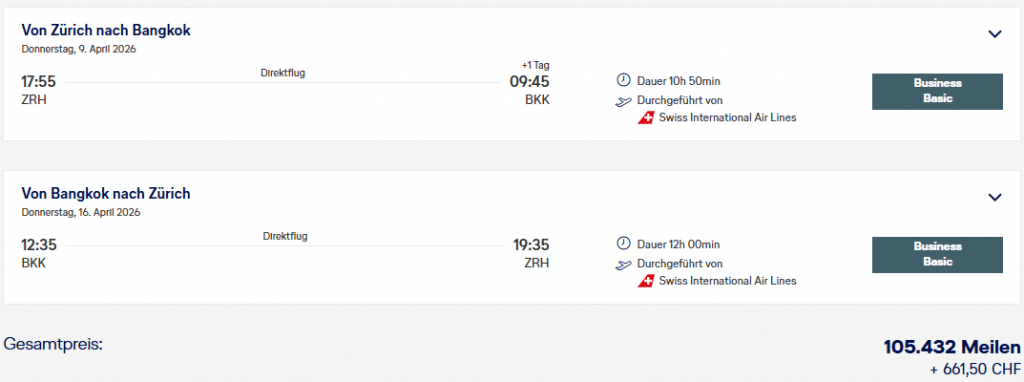Expand the Zürich to Bangkok flight details
1024x382 pixels.
(x=995, y=34)
